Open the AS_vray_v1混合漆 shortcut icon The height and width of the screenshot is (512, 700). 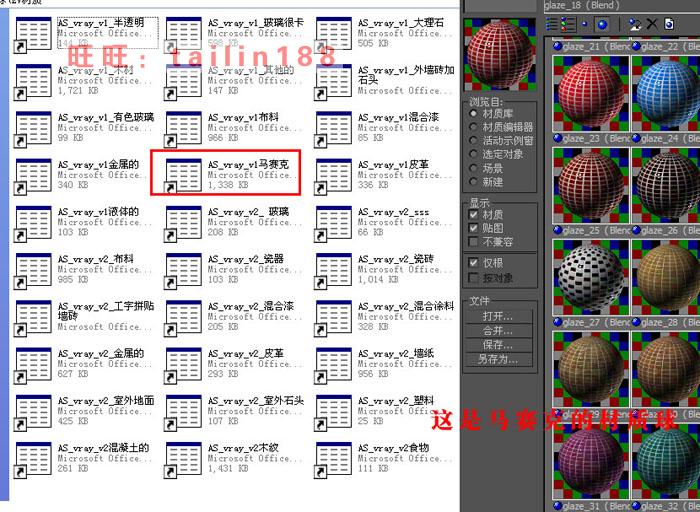click(333, 129)
